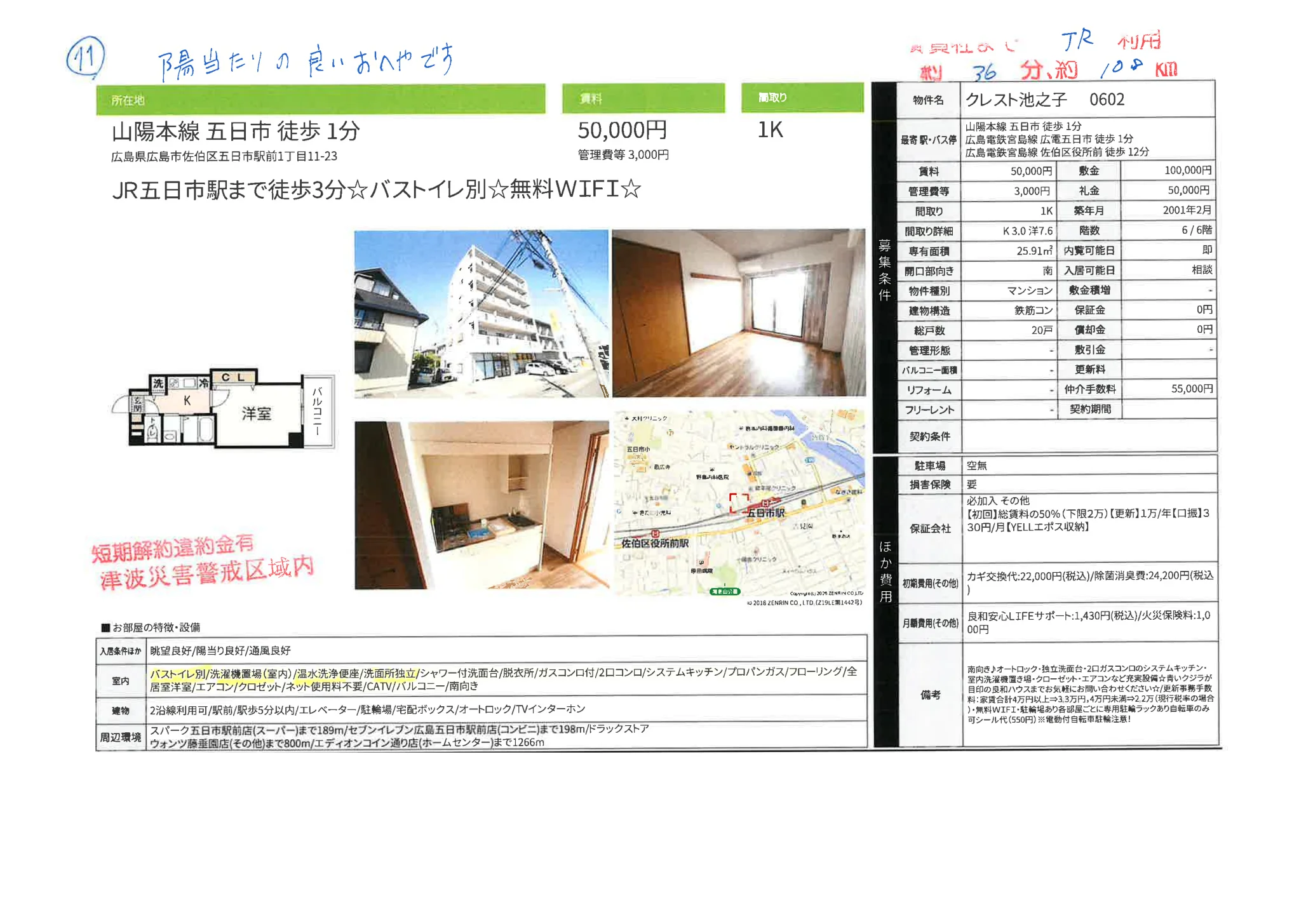Open the 契約条件 row details
Viewport: 1306px width, 924px height.
pyautogui.click(x=931, y=436)
